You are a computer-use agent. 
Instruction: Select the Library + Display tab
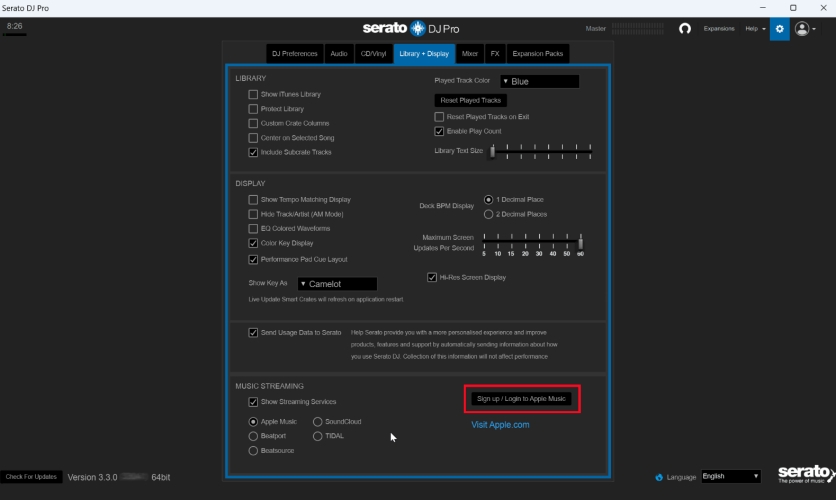424,54
